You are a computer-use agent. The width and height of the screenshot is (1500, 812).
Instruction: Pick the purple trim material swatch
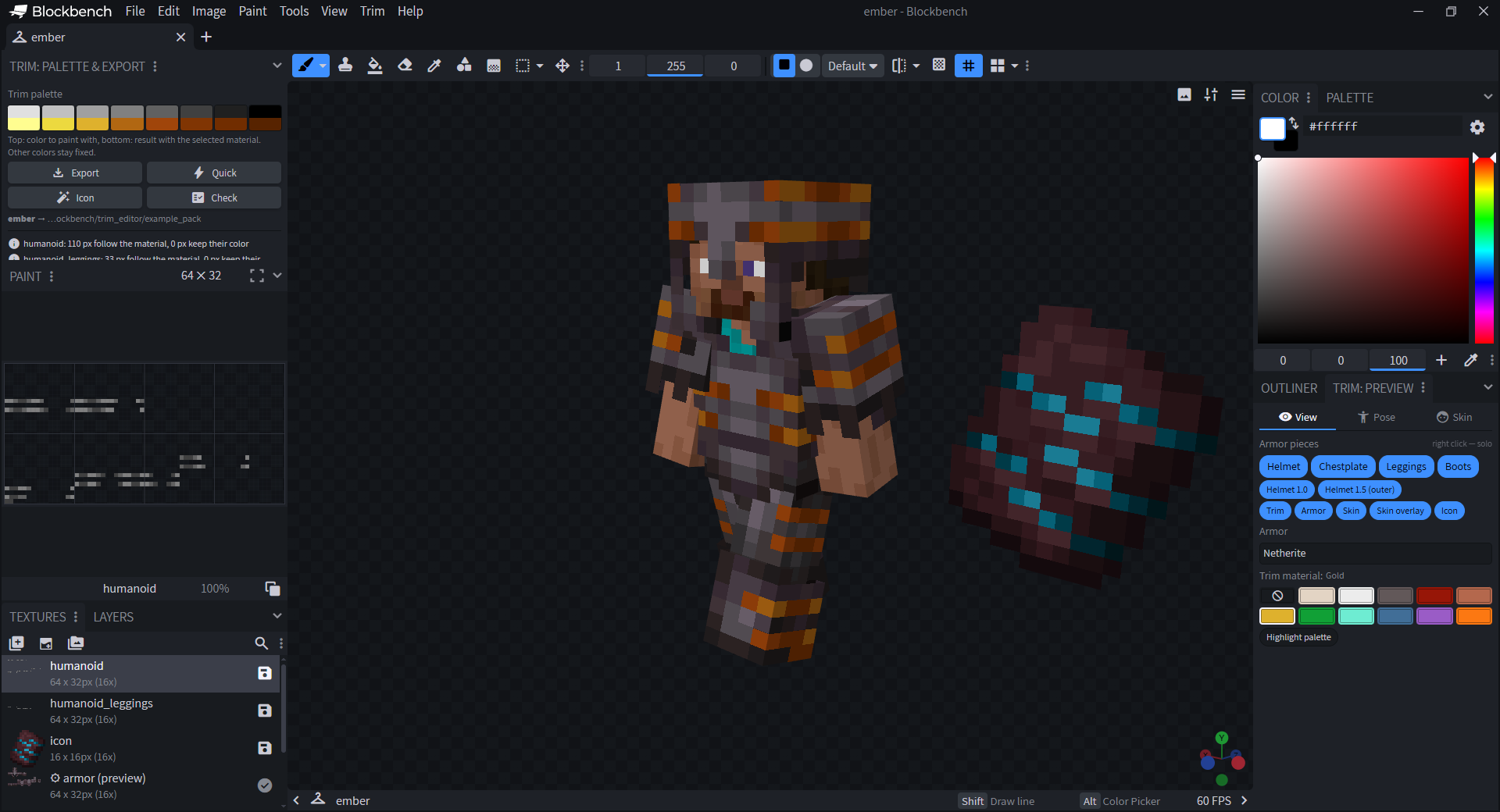click(x=1434, y=616)
